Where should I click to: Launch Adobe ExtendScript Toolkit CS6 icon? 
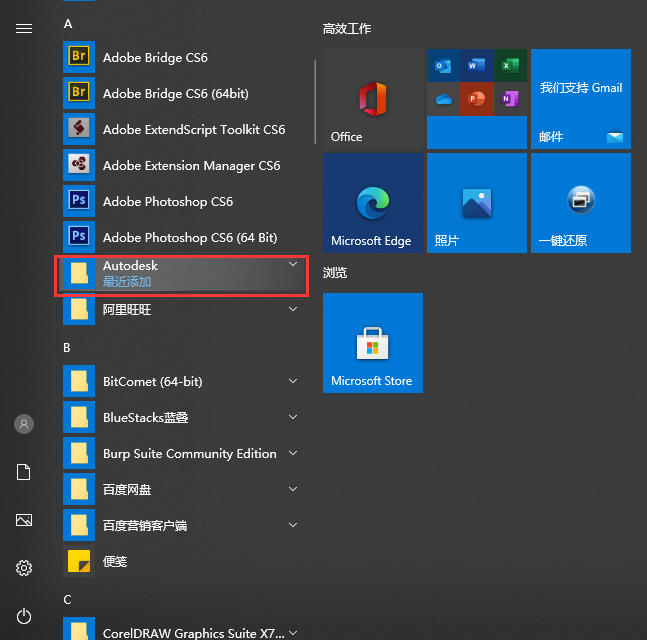click(x=79, y=129)
